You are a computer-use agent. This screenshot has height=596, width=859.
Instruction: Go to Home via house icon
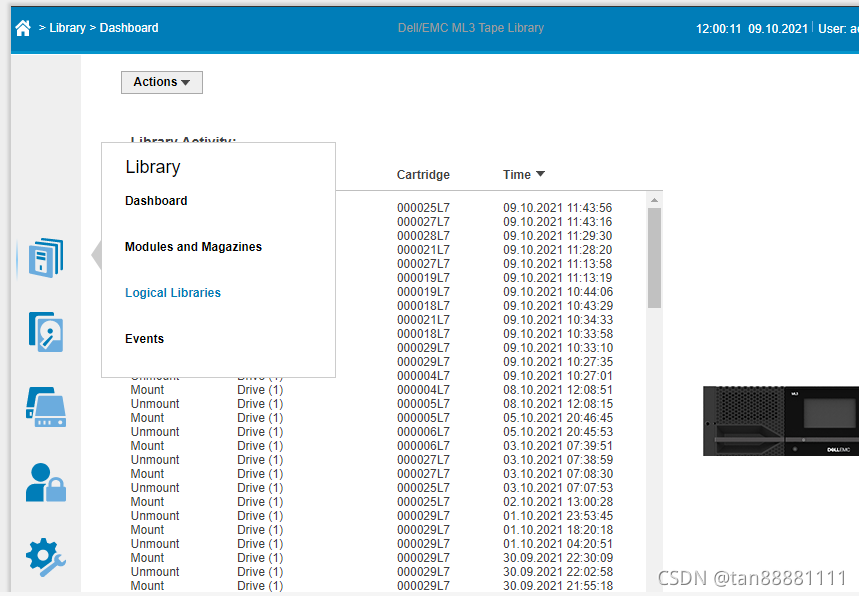[x=23, y=28]
